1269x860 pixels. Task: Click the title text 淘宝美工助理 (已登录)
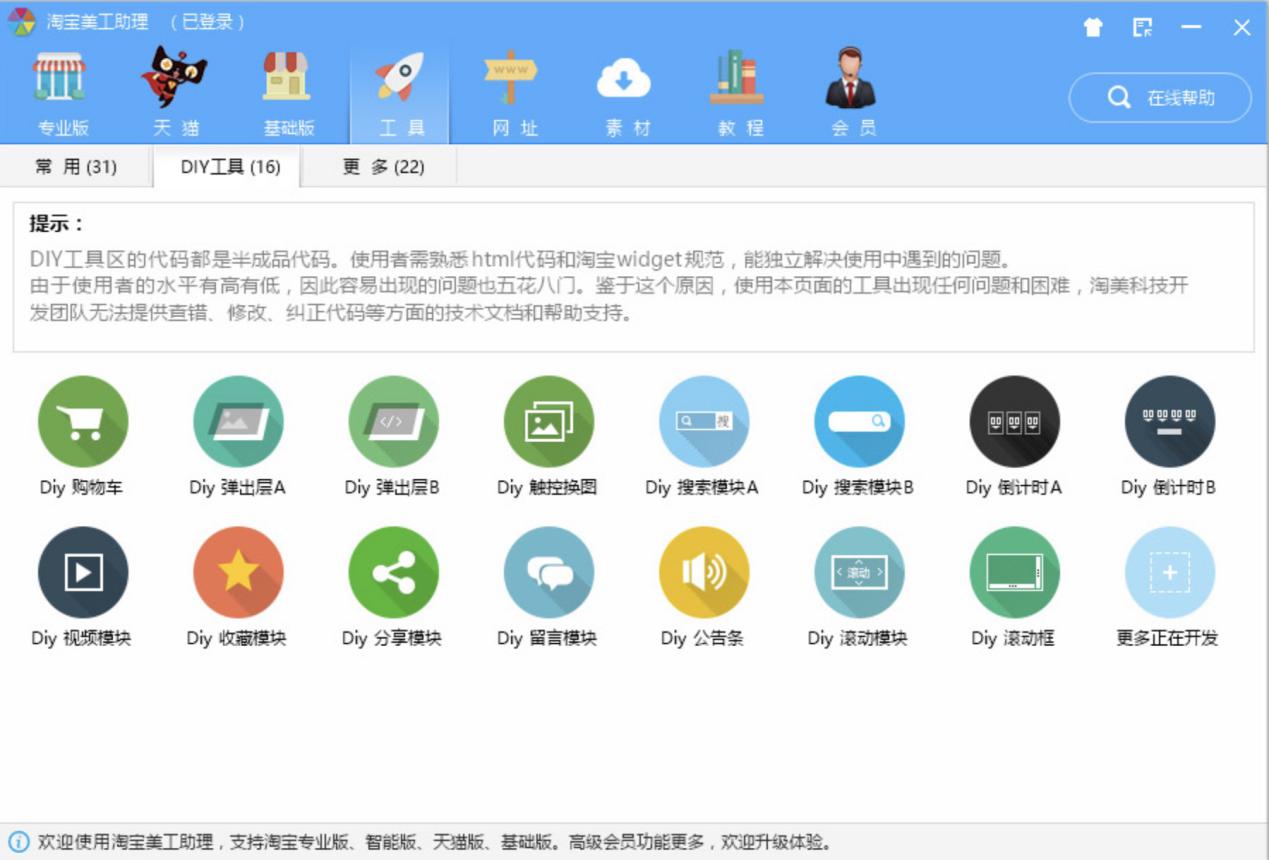click(146, 22)
